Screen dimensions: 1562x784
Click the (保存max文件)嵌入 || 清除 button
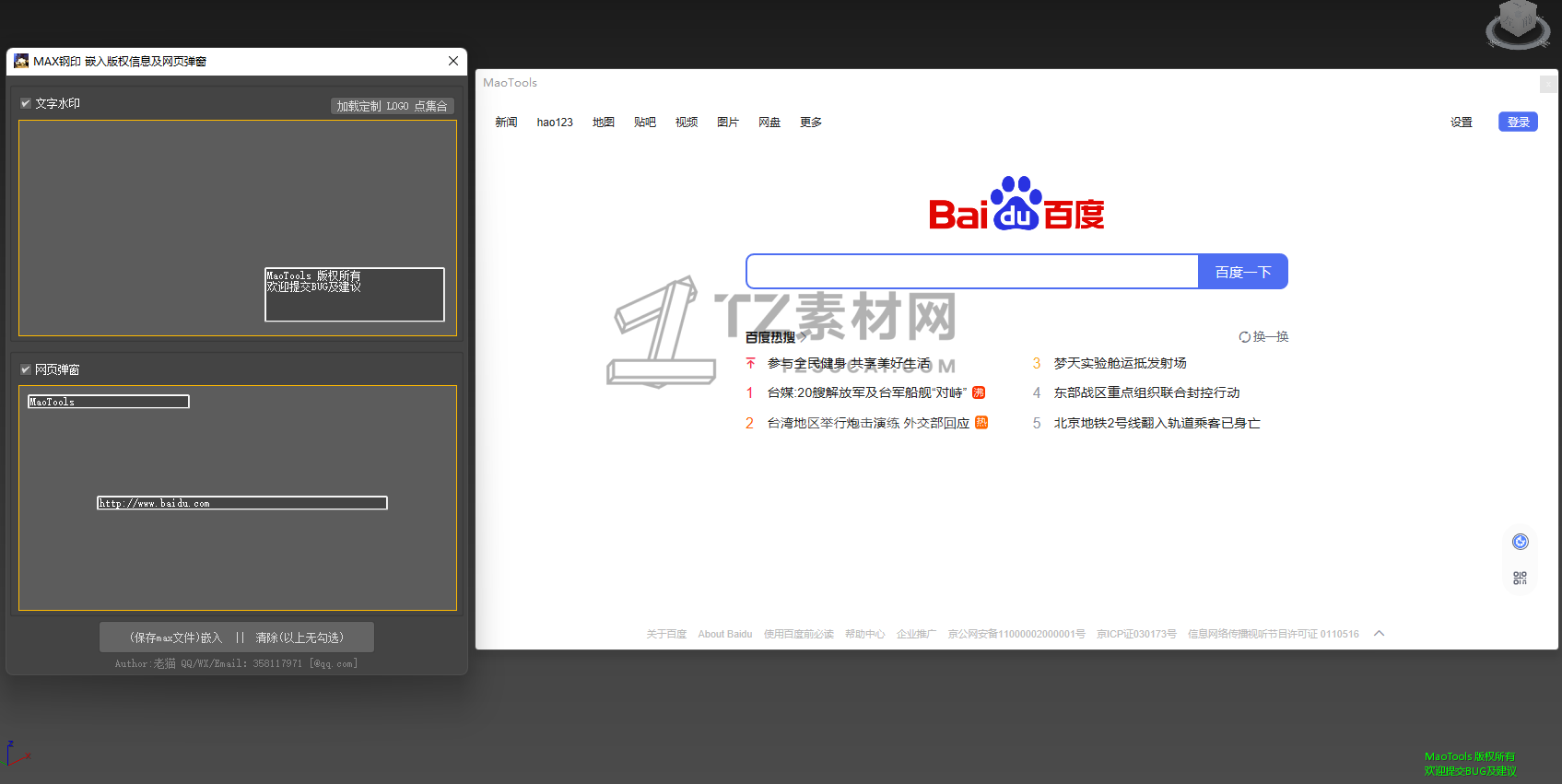237,638
